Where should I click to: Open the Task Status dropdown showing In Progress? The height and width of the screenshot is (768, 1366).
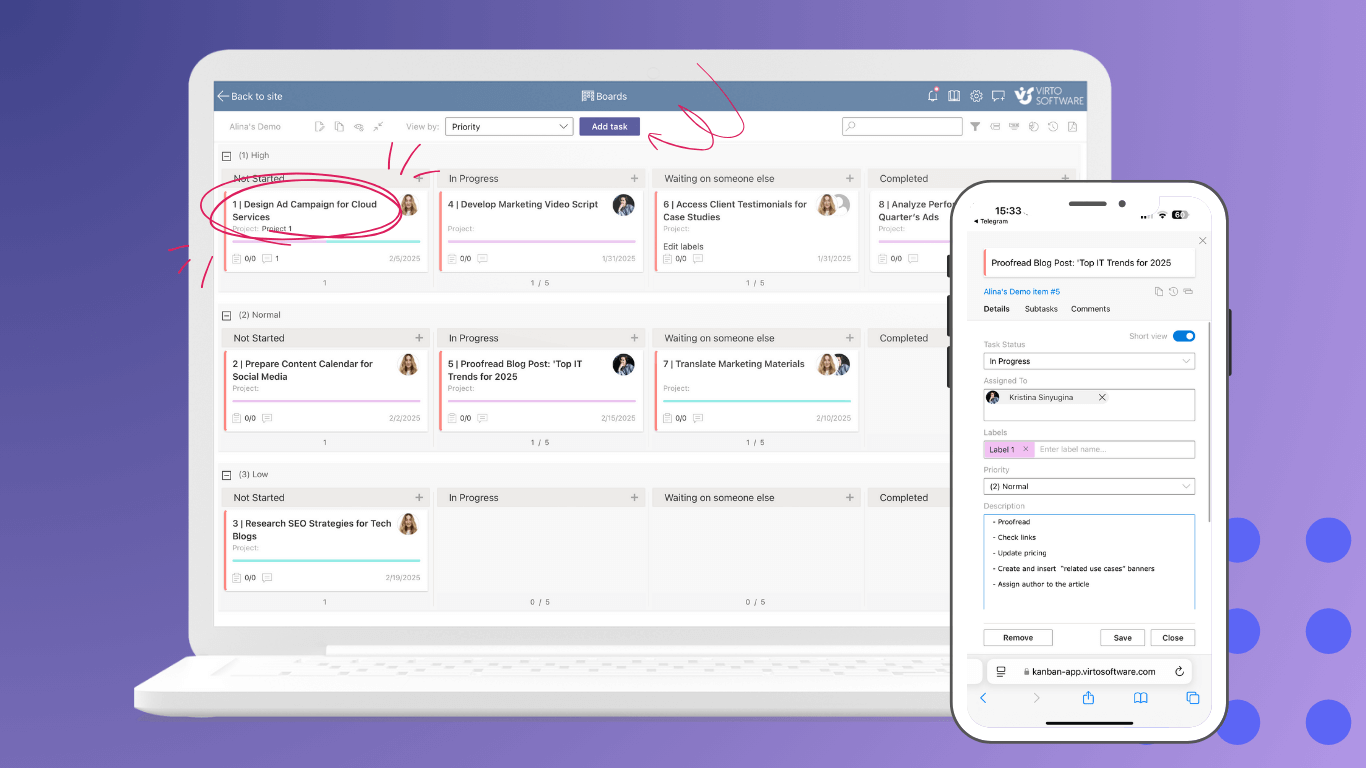pyautogui.click(x=1089, y=361)
